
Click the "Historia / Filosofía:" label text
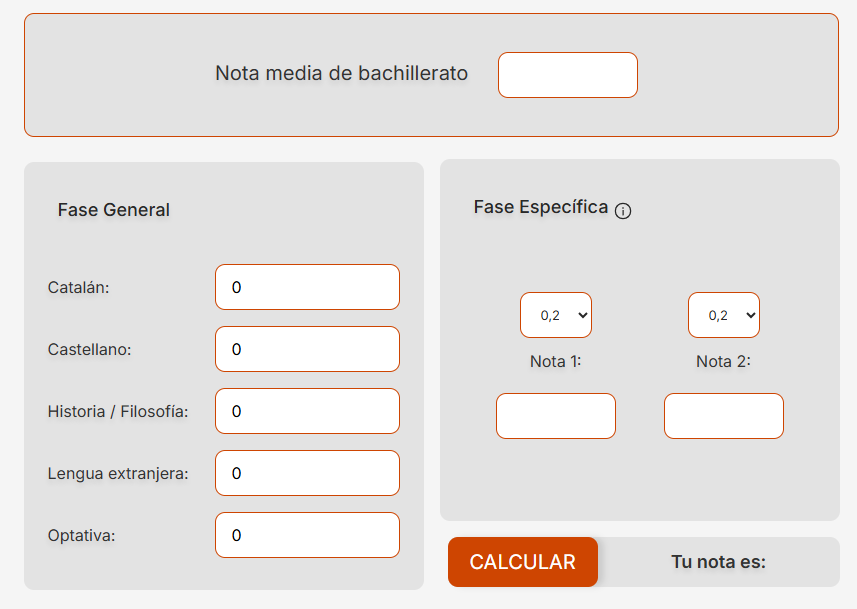118,412
